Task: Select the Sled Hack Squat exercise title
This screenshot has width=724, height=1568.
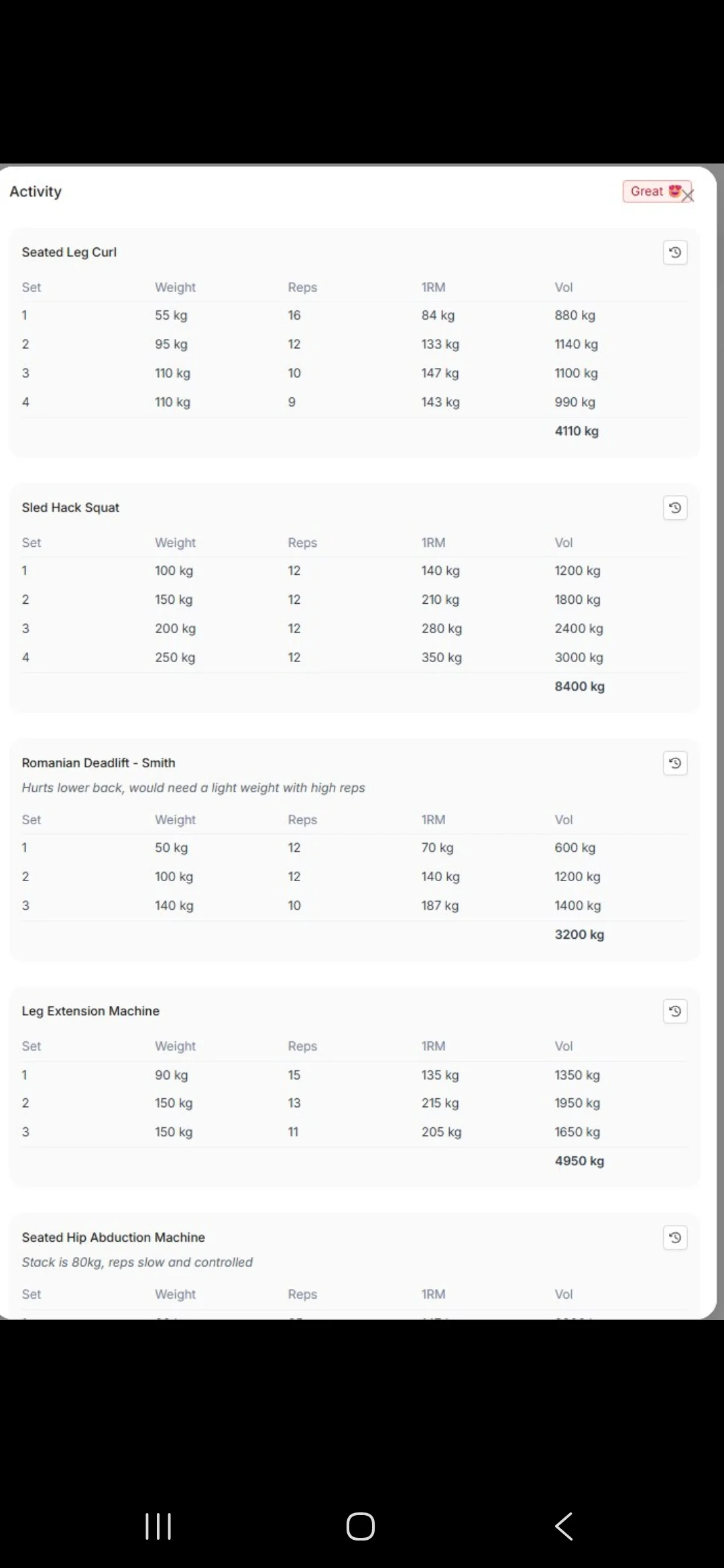Action: tap(70, 507)
